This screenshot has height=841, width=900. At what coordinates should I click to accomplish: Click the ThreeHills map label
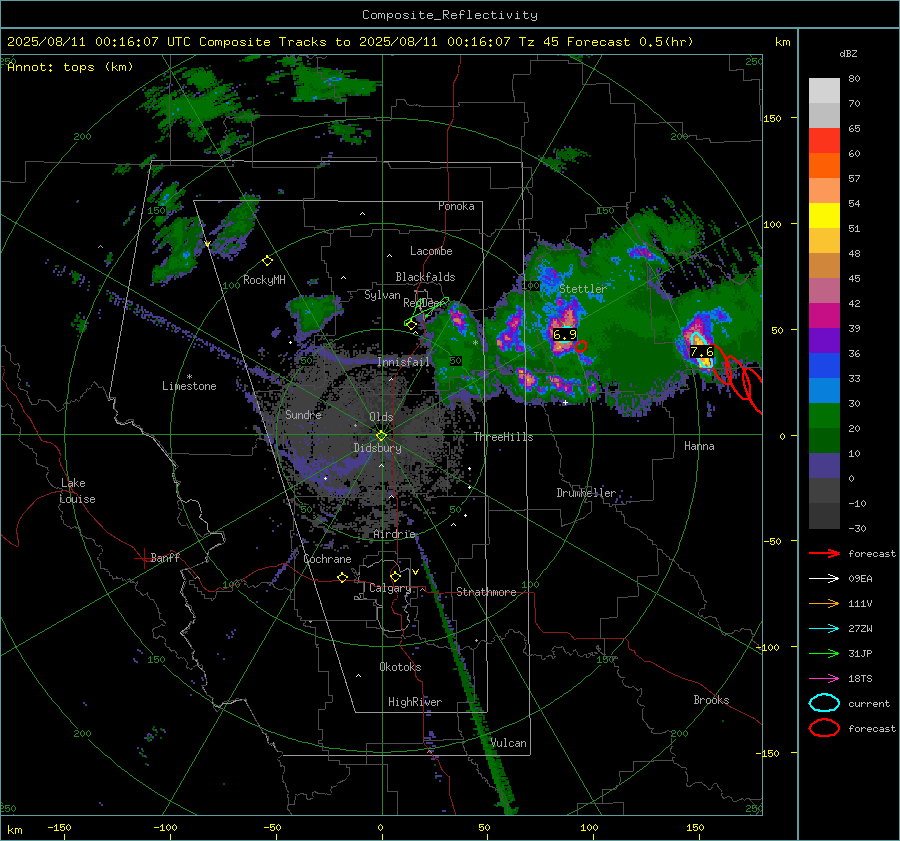(x=503, y=437)
